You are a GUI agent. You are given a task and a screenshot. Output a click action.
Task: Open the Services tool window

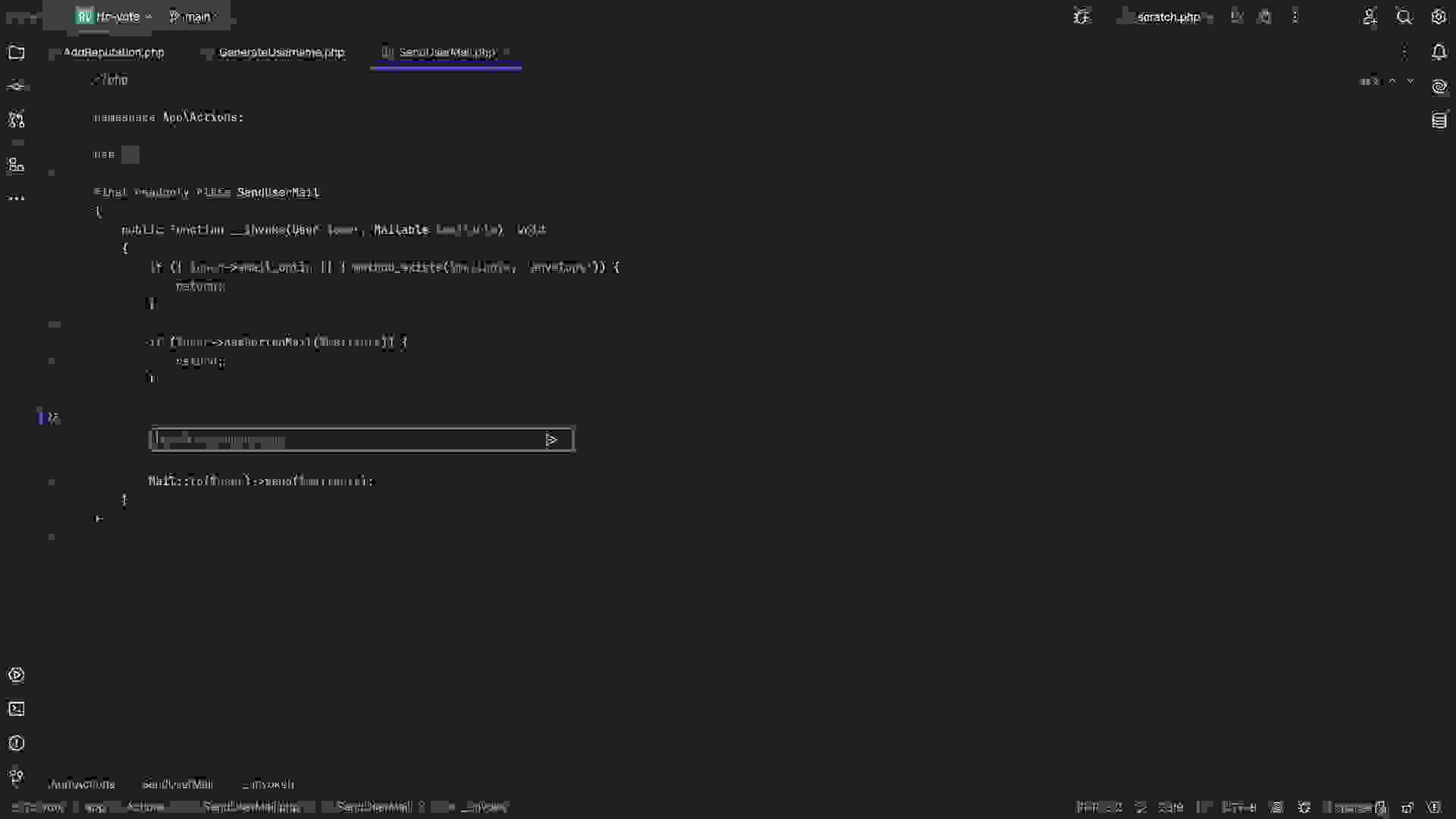16,675
